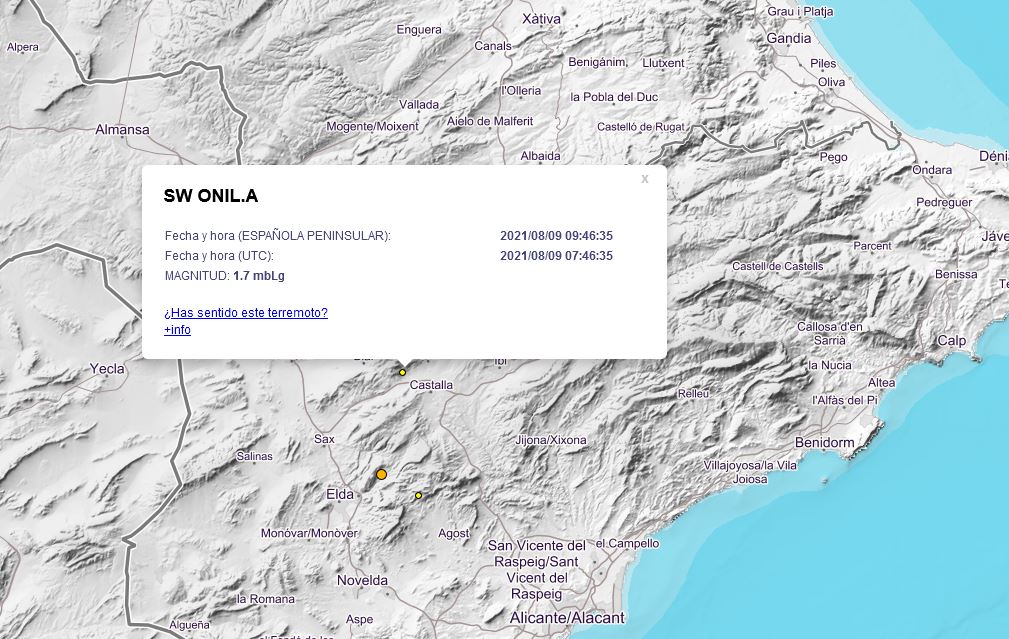Image resolution: width=1009 pixels, height=639 pixels.
Task: Click the Benissa map label
Action: [956, 274]
